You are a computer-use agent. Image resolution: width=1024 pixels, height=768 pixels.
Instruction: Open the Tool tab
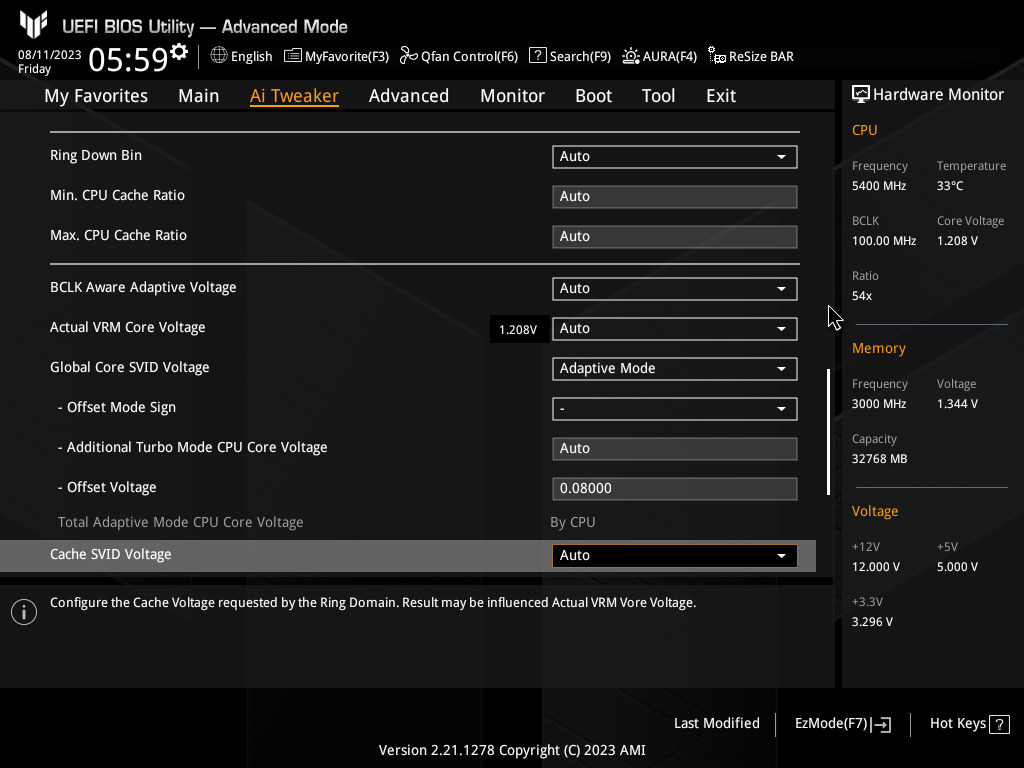(x=658, y=96)
